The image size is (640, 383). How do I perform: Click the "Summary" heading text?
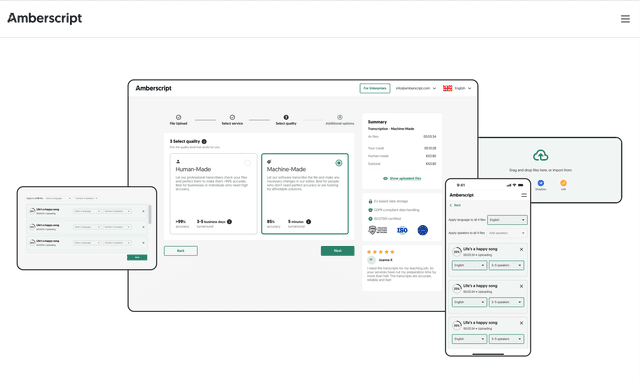pyautogui.click(x=378, y=122)
